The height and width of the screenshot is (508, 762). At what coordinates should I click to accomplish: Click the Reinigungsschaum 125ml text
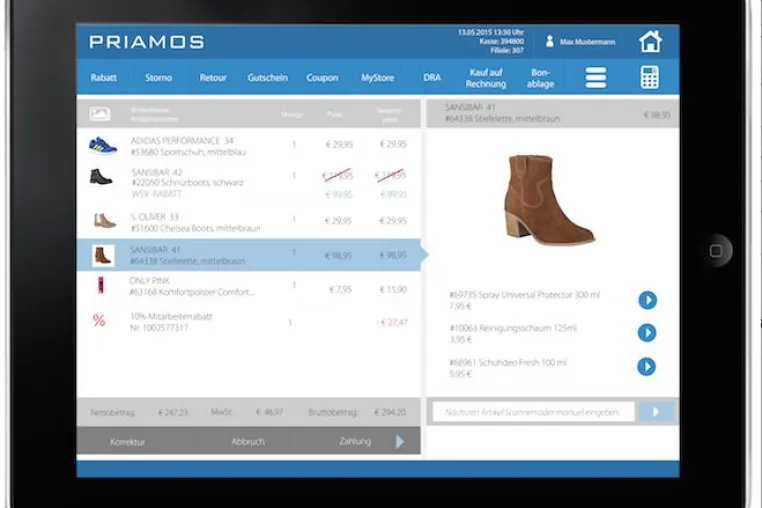coord(513,328)
